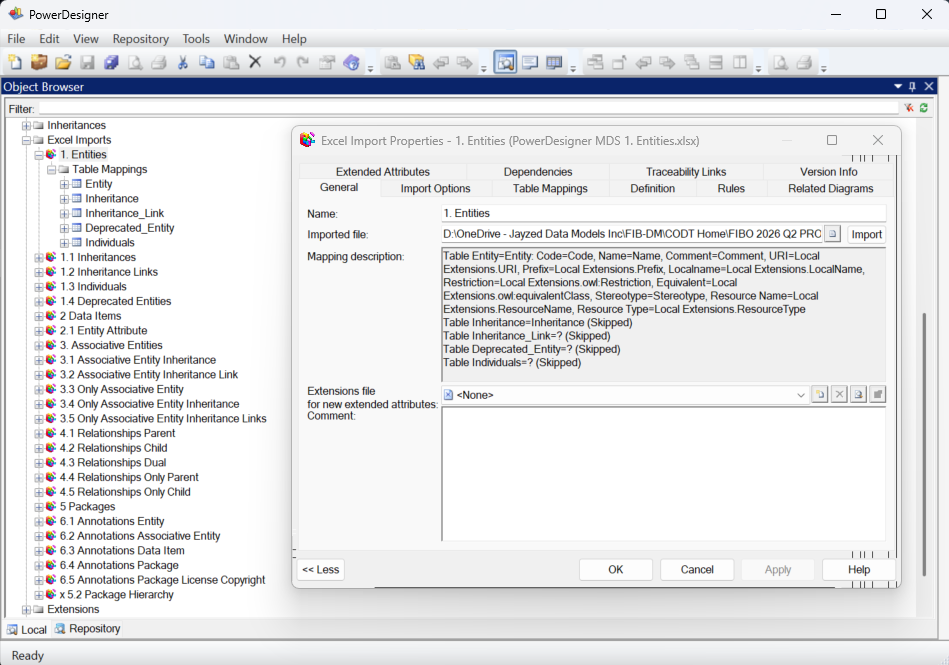
Task: Click into the Object Browser Filter field
Action: tap(468, 109)
